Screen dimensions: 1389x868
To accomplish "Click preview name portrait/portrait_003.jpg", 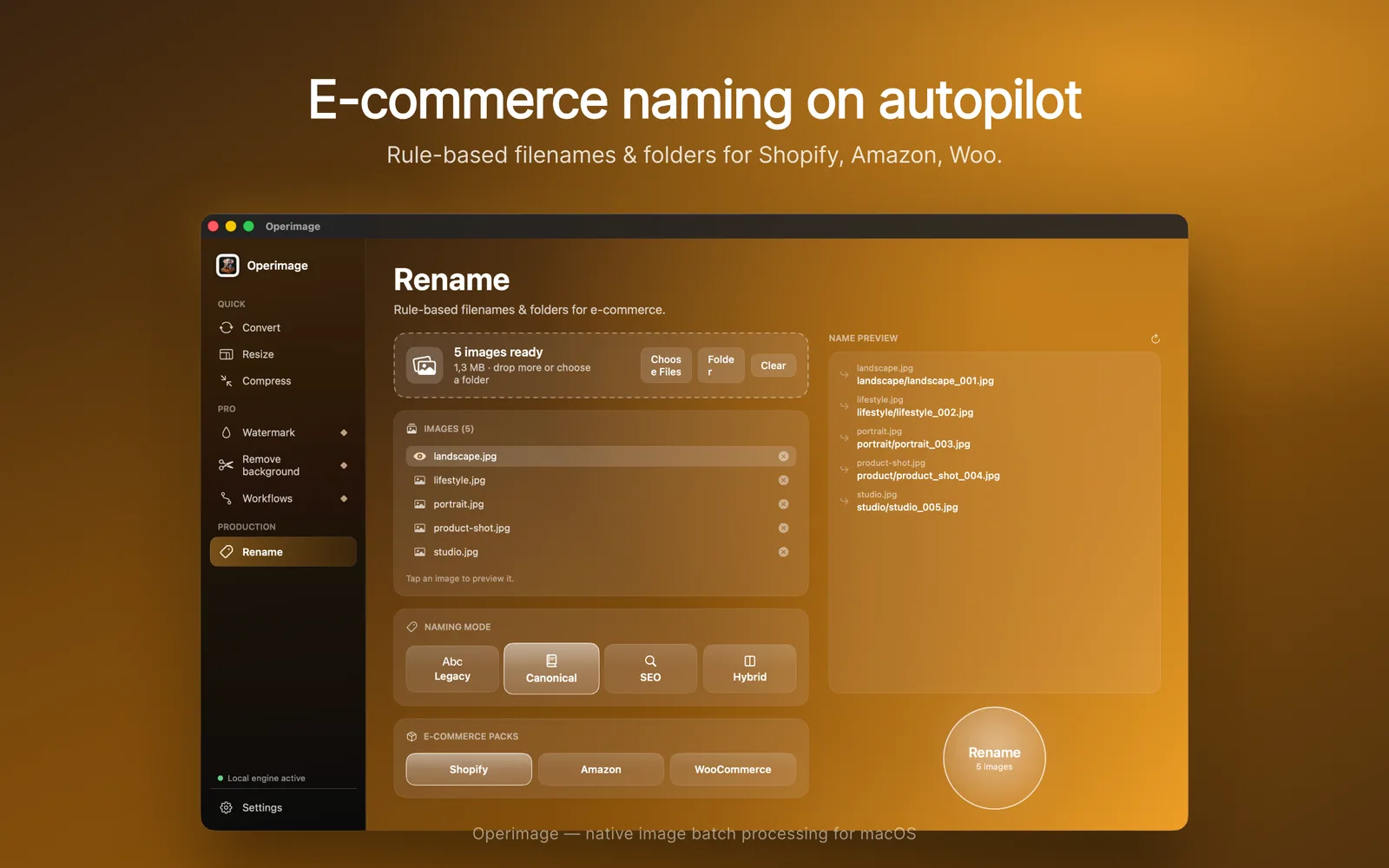I will (913, 444).
